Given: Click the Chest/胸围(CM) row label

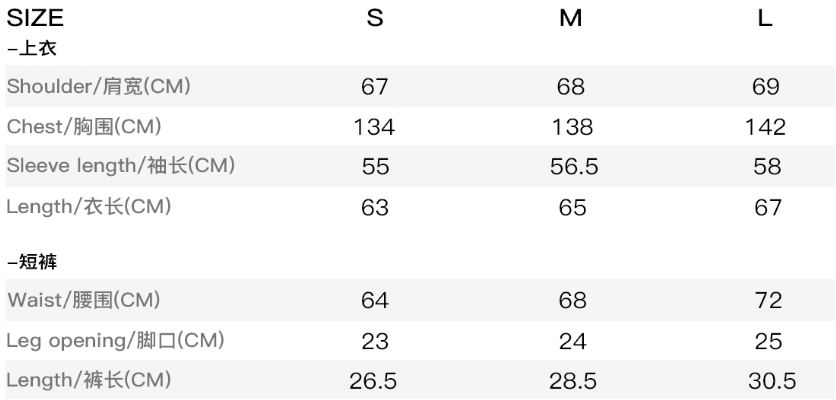Looking at the screenshot, I should click(84, 127).
